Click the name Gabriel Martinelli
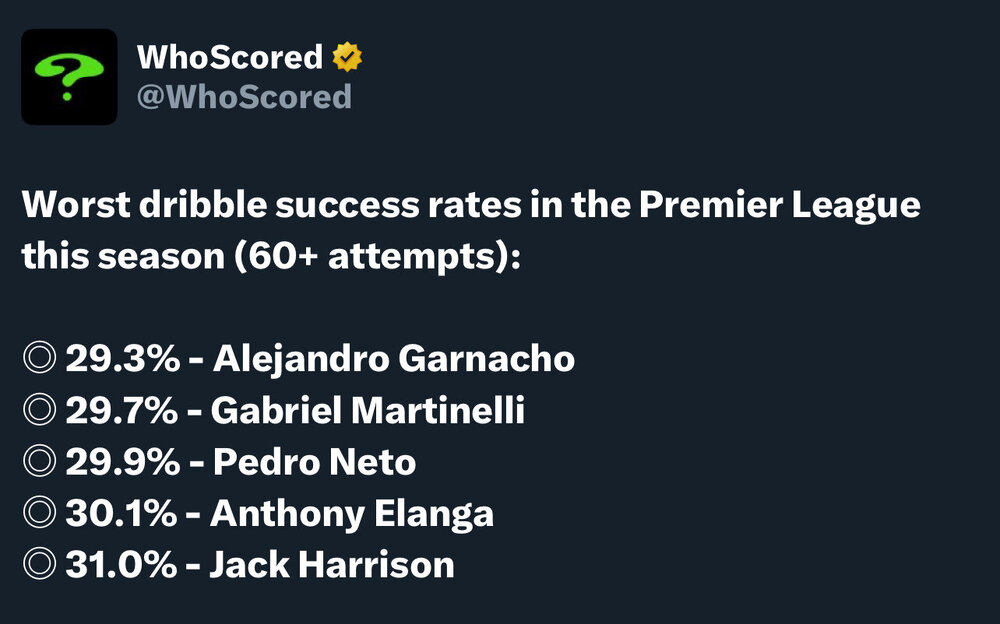This screenshot has height=624, width=1000. 367,410
